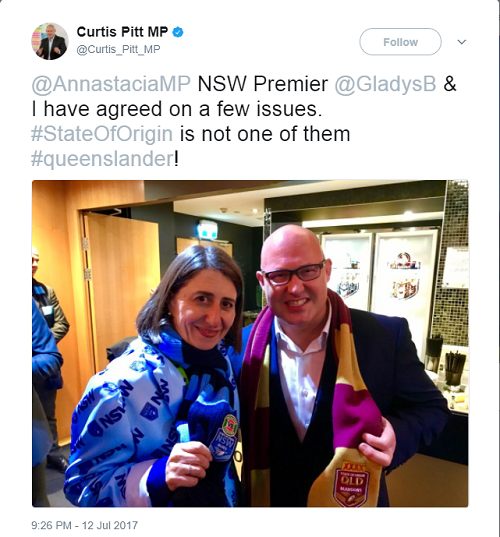Open the #StateOfOrigin hashtag
The image size is (500, 537).
click(102, 134)
